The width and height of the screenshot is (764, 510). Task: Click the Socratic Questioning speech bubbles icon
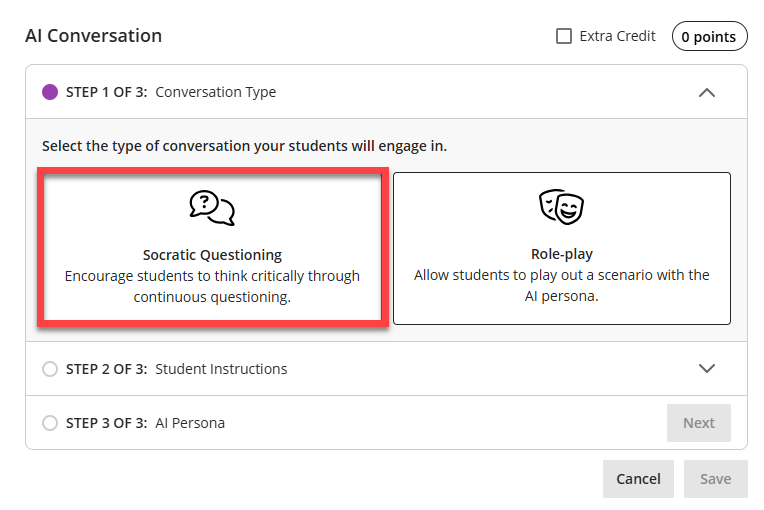212,207
